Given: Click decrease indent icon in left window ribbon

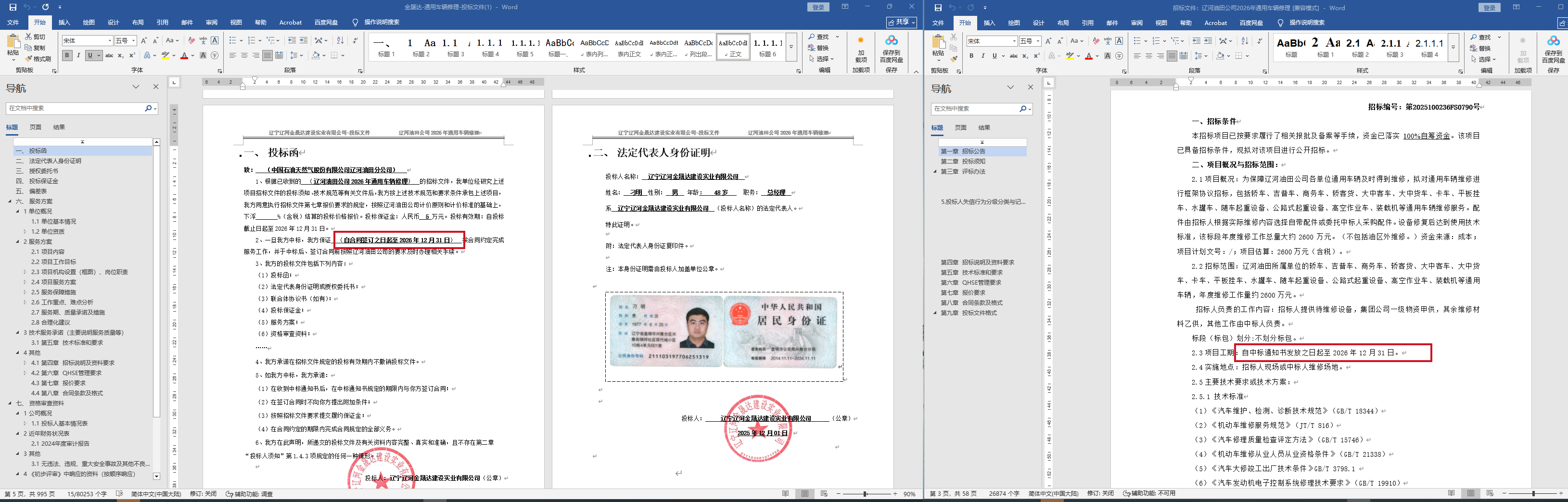Looking at the screenshot, I should (x=292, y=41).
